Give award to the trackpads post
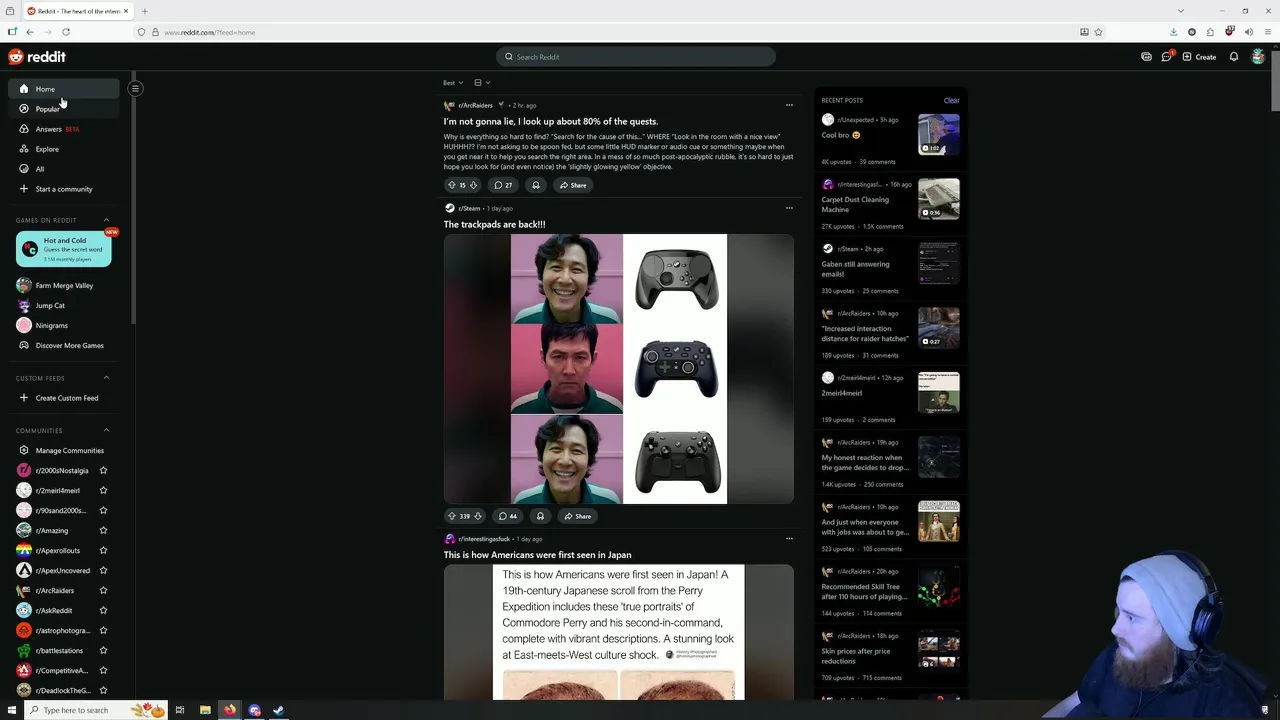 540,516
